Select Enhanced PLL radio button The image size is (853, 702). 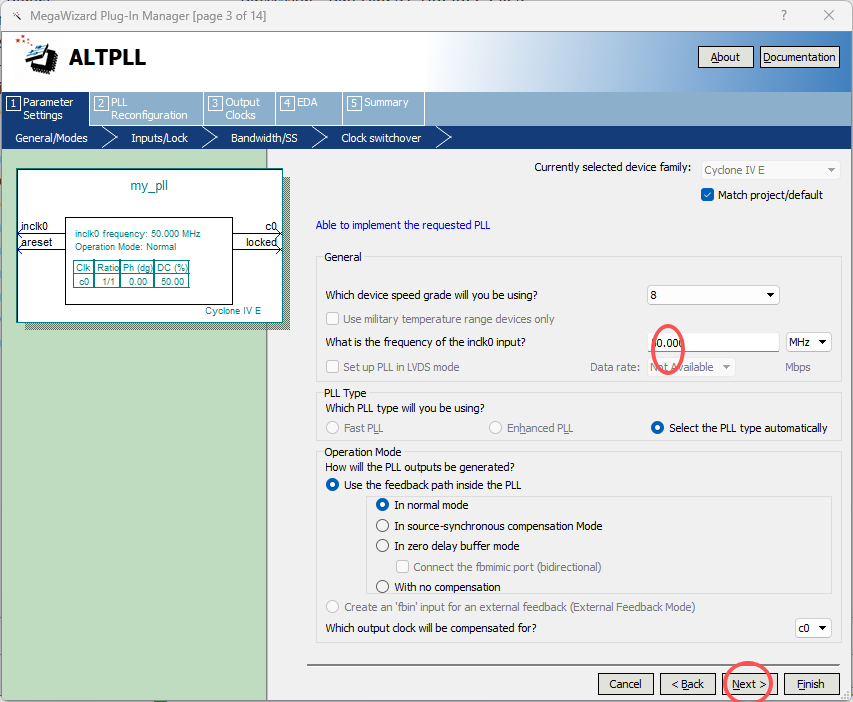coord(495,428)
